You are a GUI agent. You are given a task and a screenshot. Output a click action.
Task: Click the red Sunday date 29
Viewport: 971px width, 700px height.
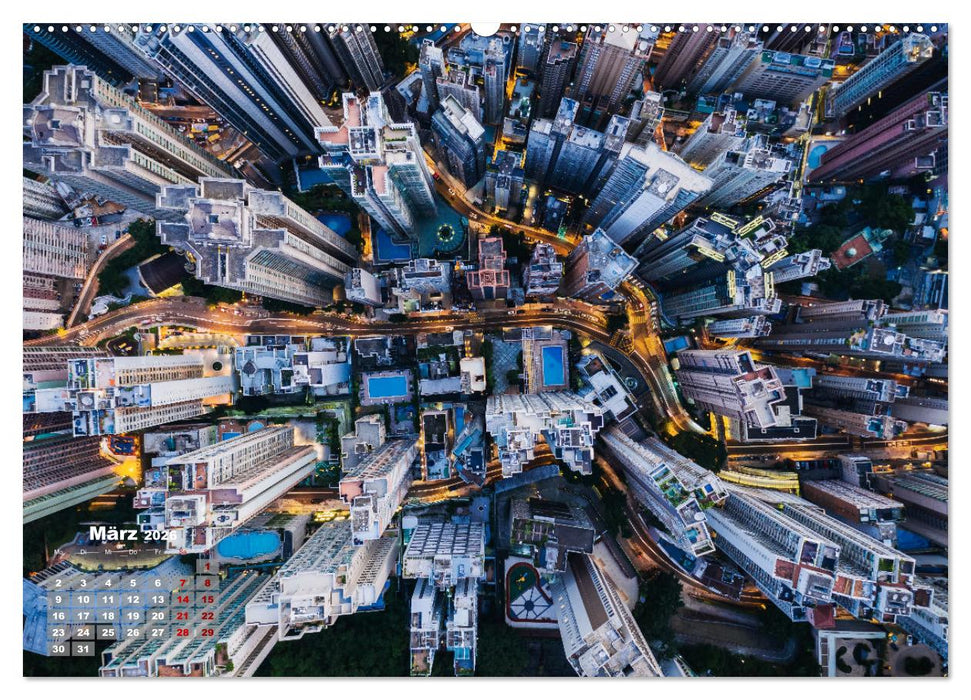point(208,632)
